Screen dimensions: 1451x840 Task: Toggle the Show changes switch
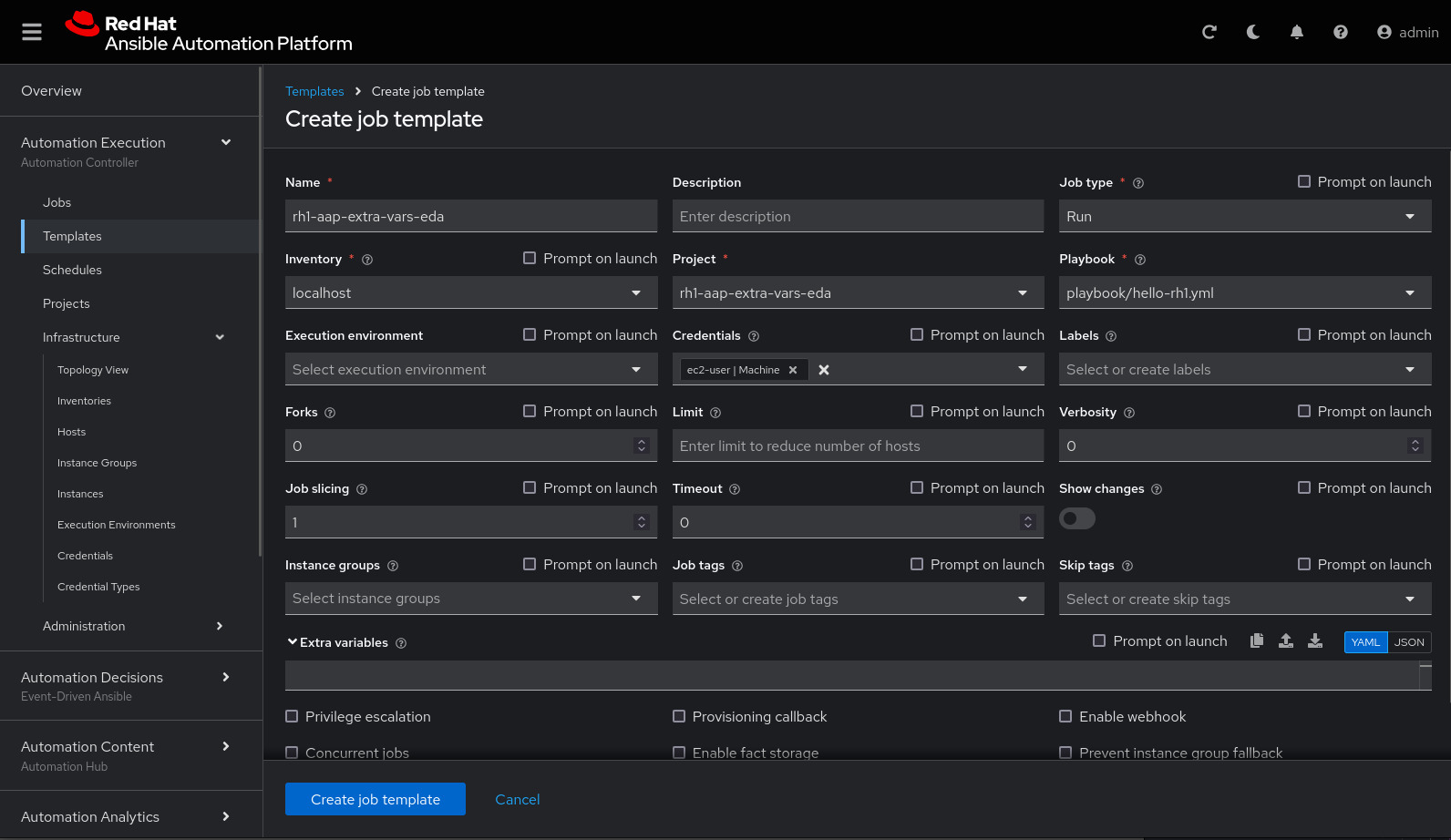[x=1077, y=518]
